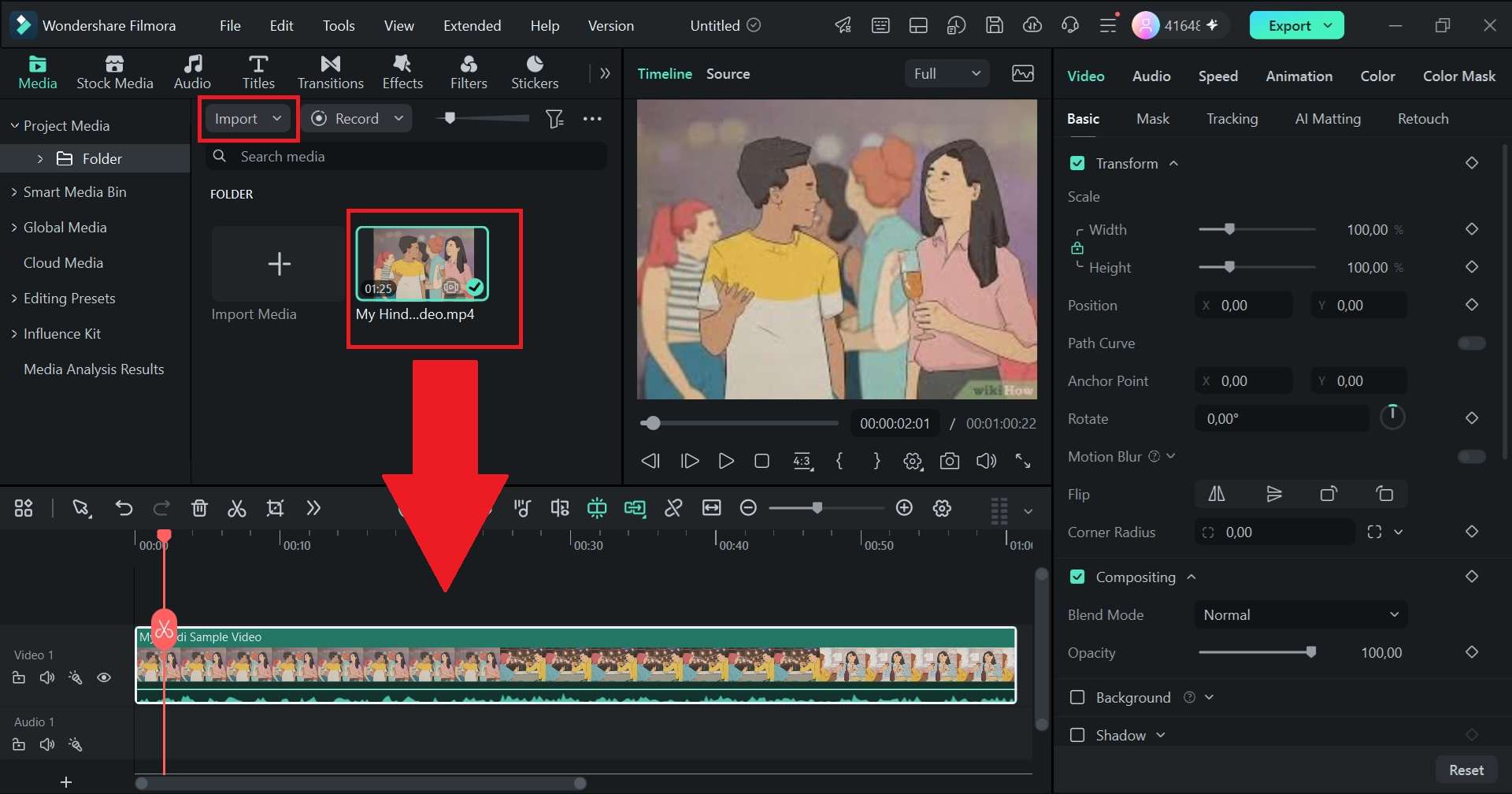Screen dimensions: 1512x794
Task: Click the filter media icon
Action: click(x=554, y=119)
